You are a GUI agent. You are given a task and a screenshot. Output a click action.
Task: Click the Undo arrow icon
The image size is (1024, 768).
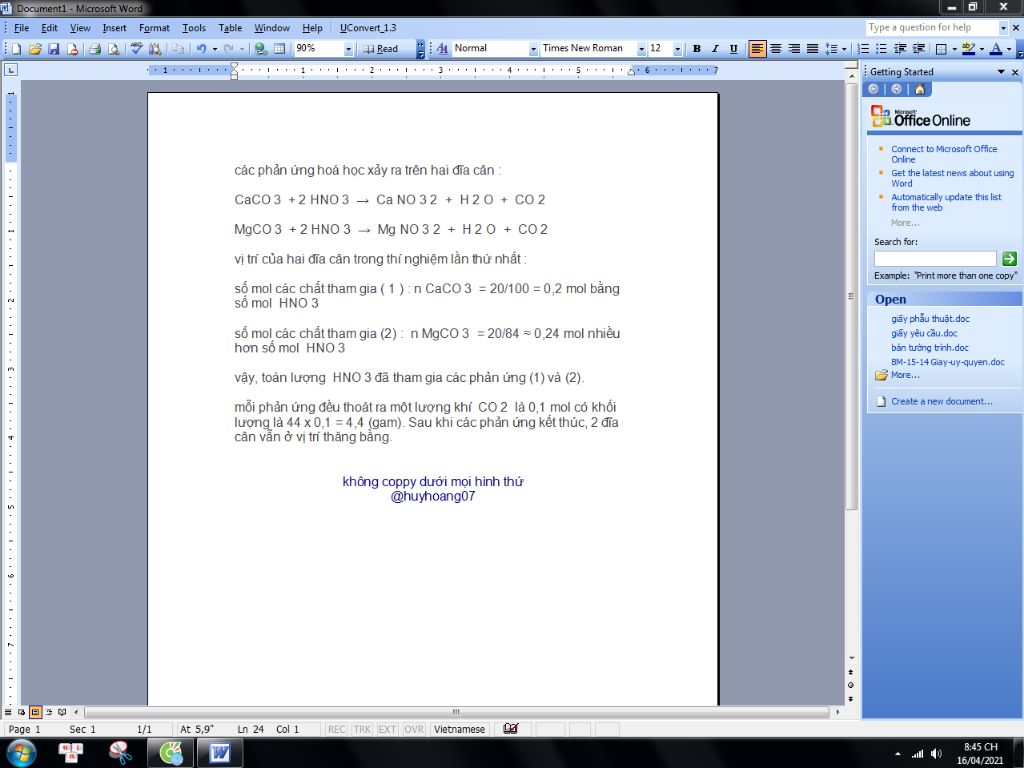pyautogui.click(x=201, y=49)
